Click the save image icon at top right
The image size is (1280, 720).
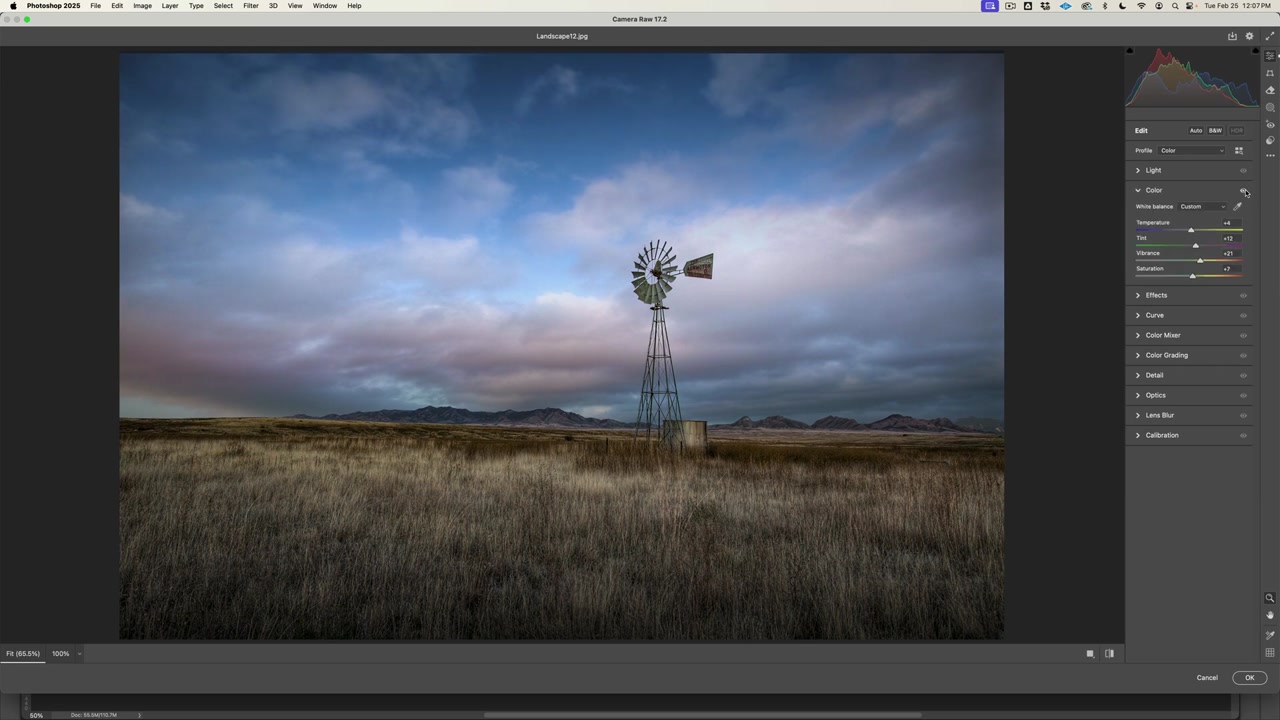point(1232,36)
